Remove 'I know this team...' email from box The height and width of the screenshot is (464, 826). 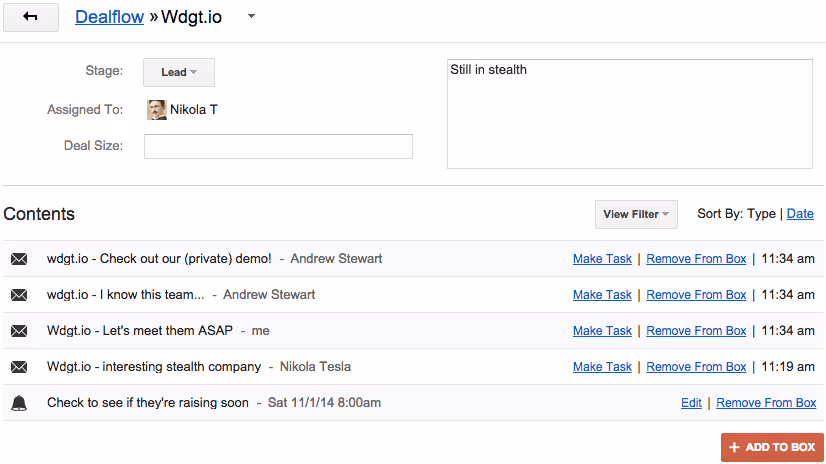(x=696, y=295)
